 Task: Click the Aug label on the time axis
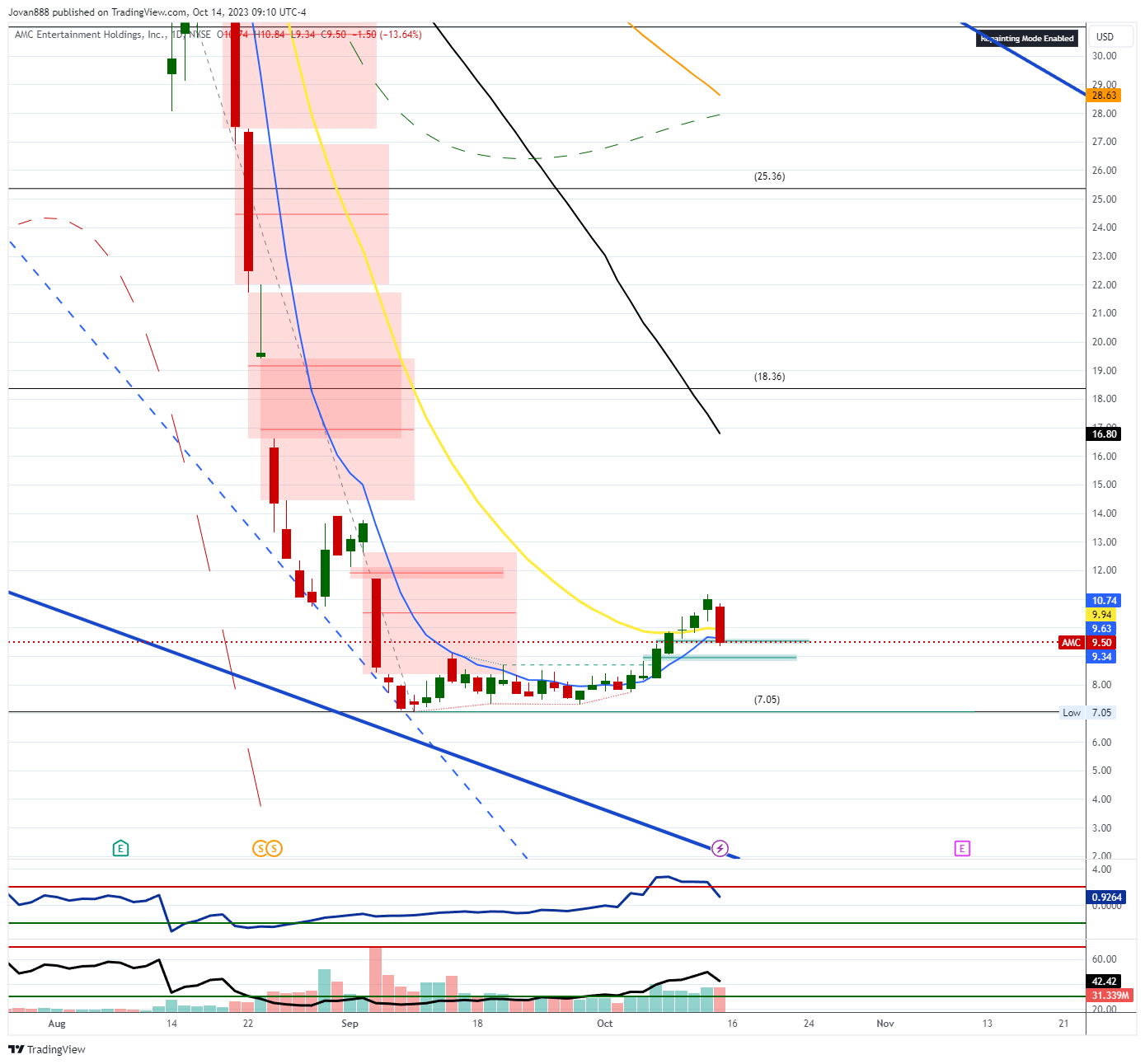tap(57, 1024)
